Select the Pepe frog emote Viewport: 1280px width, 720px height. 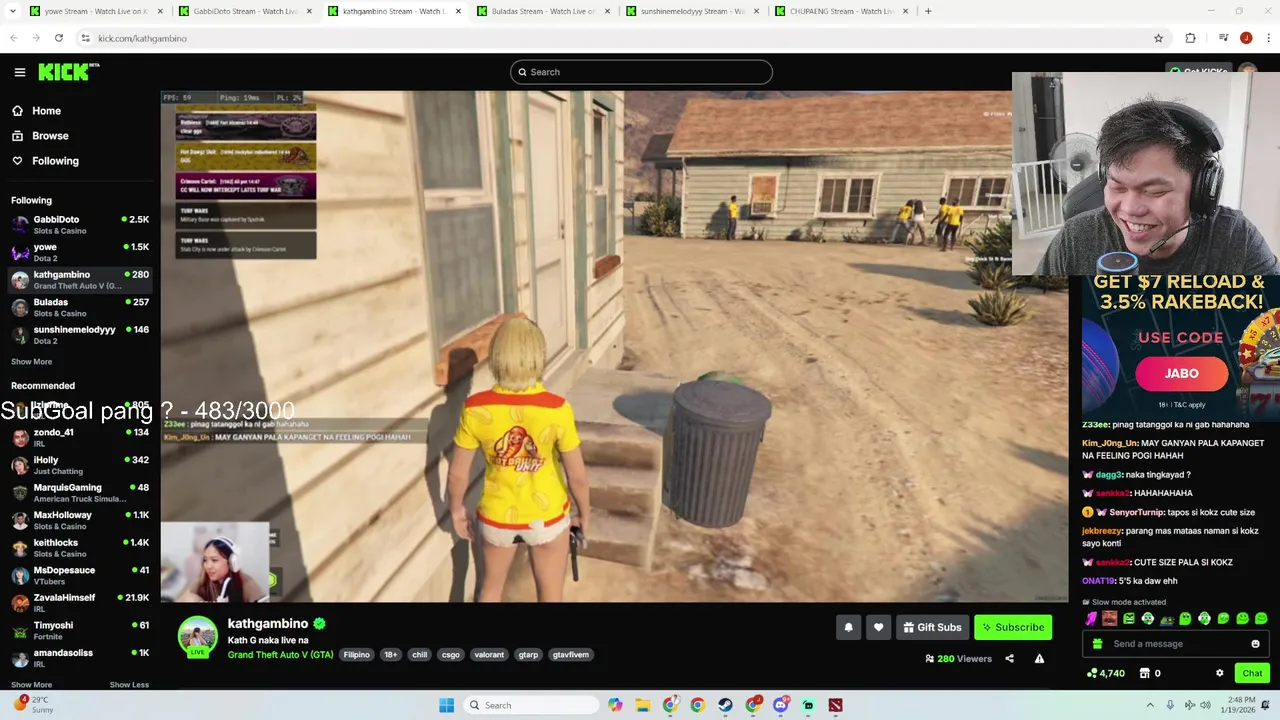(x=1167, y=619)
